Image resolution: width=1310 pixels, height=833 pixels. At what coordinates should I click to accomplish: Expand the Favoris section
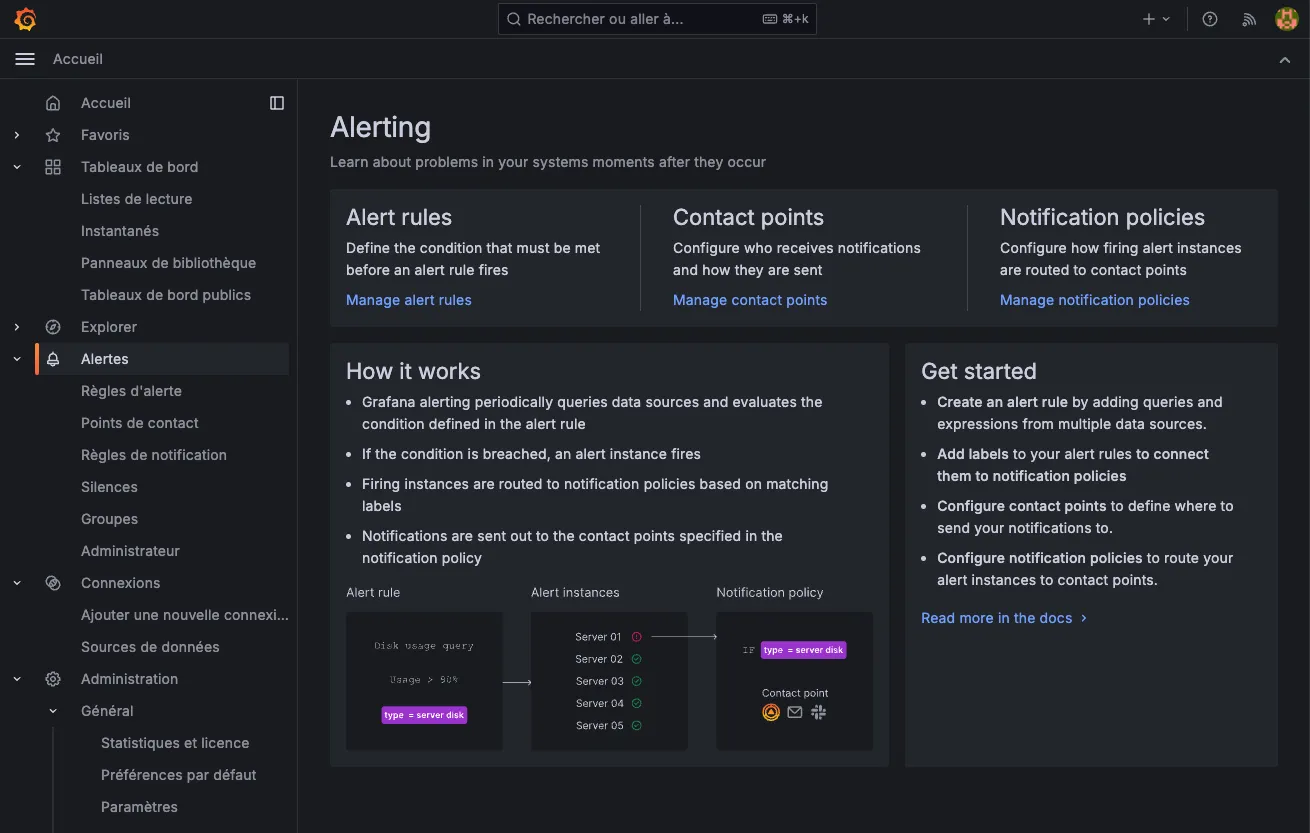tap(16, 134)
